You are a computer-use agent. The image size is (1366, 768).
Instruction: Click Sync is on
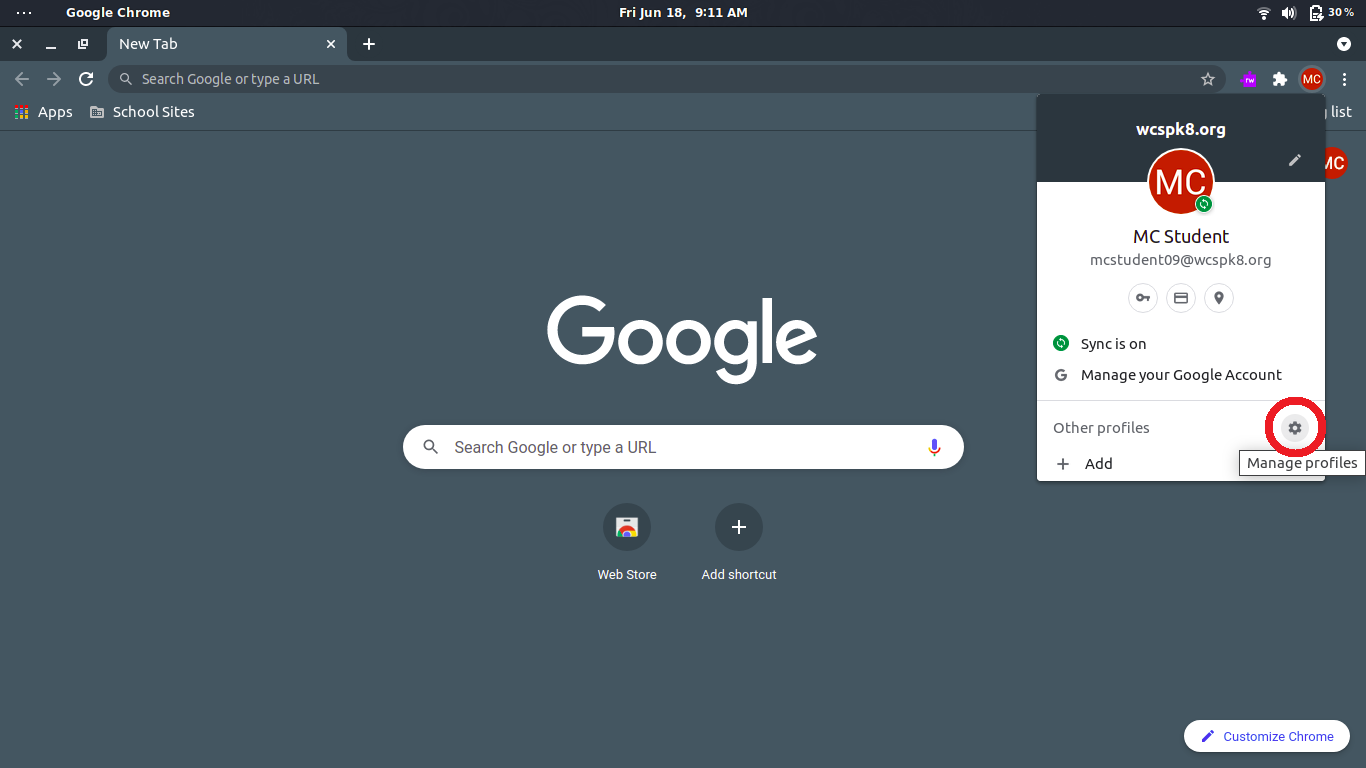(1181, 344)
